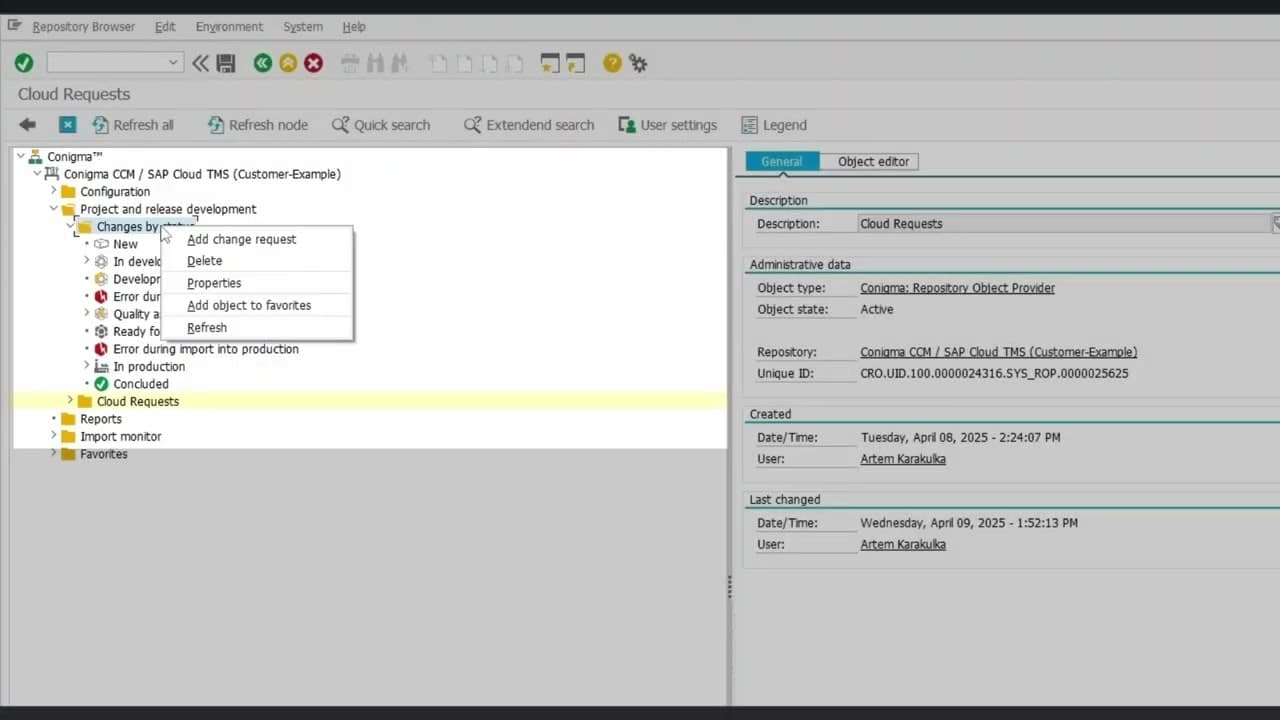Open the System menu

(x=302, y=27)
